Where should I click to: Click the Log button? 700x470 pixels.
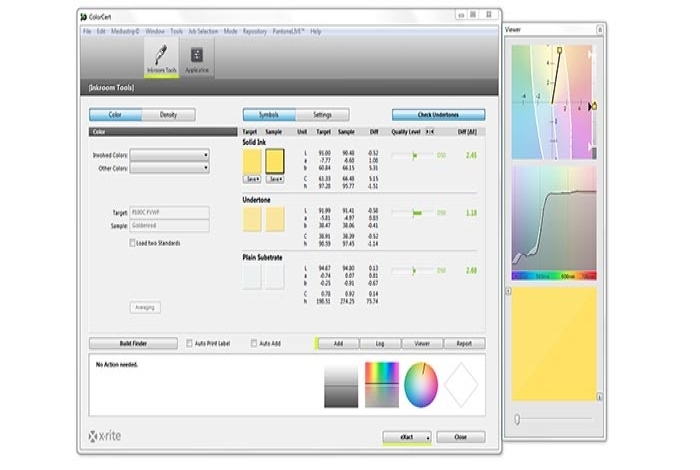click(380, 343)
